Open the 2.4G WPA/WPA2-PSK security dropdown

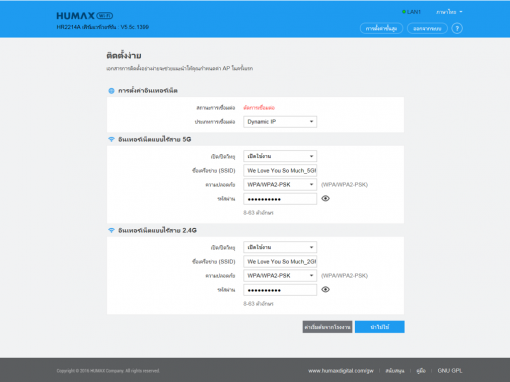coord(280,276)
